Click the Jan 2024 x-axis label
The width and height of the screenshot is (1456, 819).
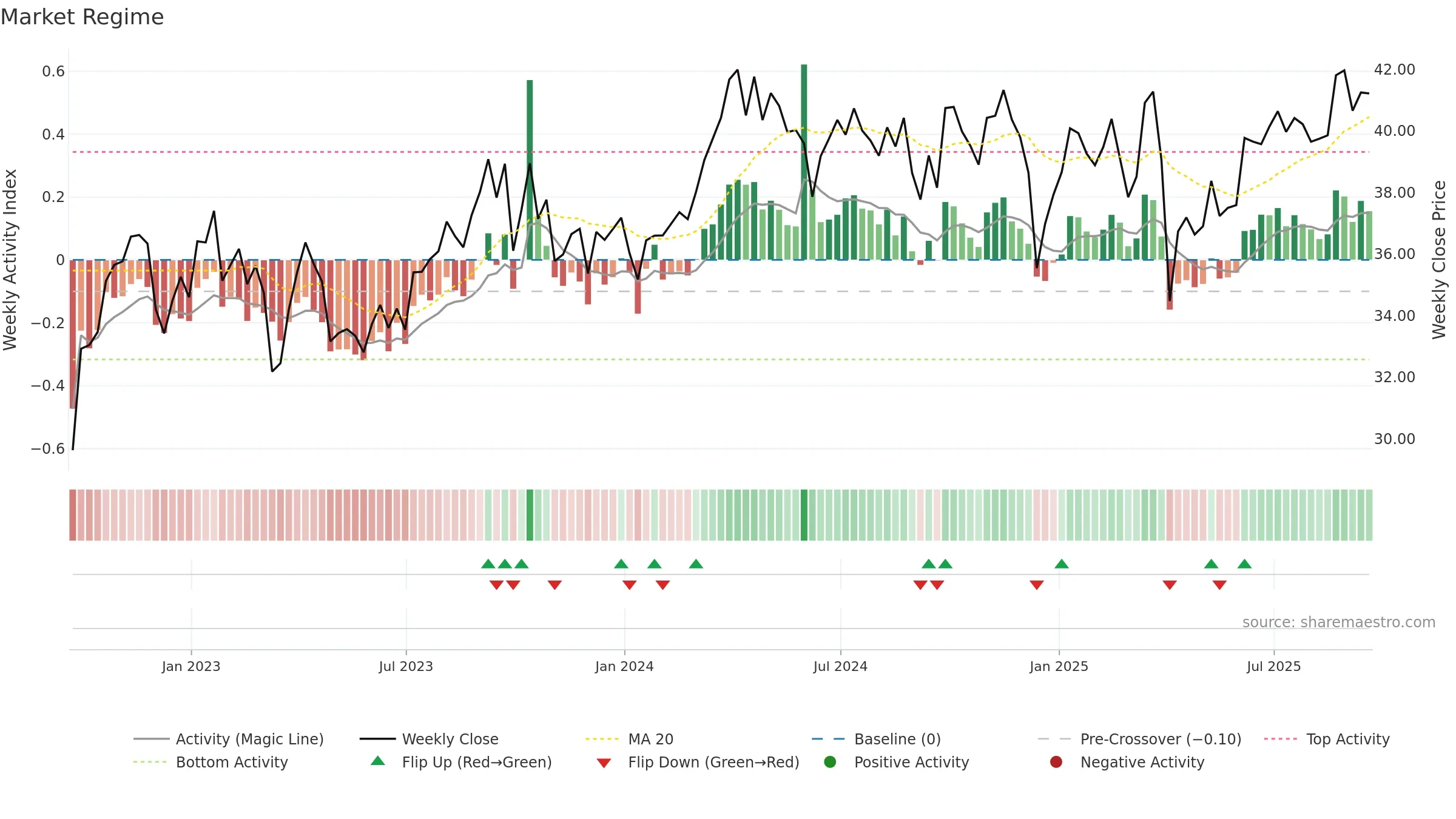coord(624,666)
